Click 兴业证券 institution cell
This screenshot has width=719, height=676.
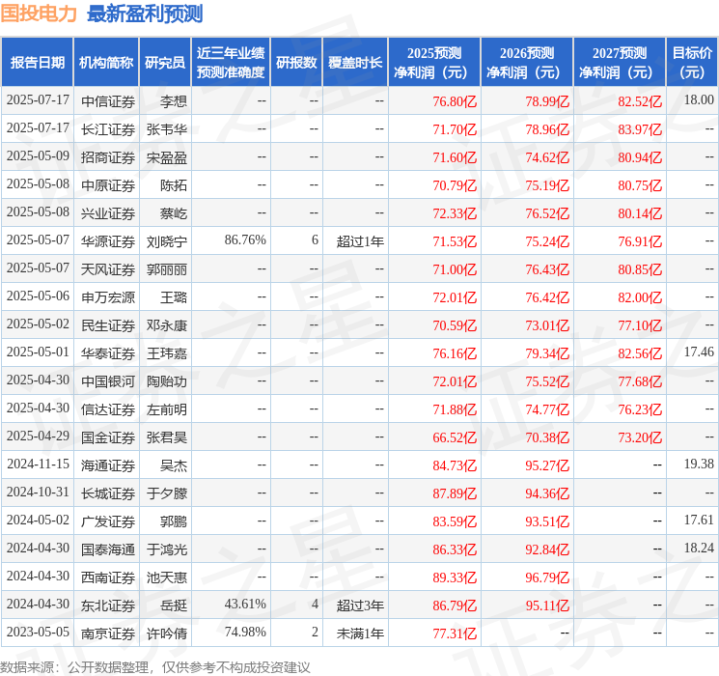pos(108,213)
